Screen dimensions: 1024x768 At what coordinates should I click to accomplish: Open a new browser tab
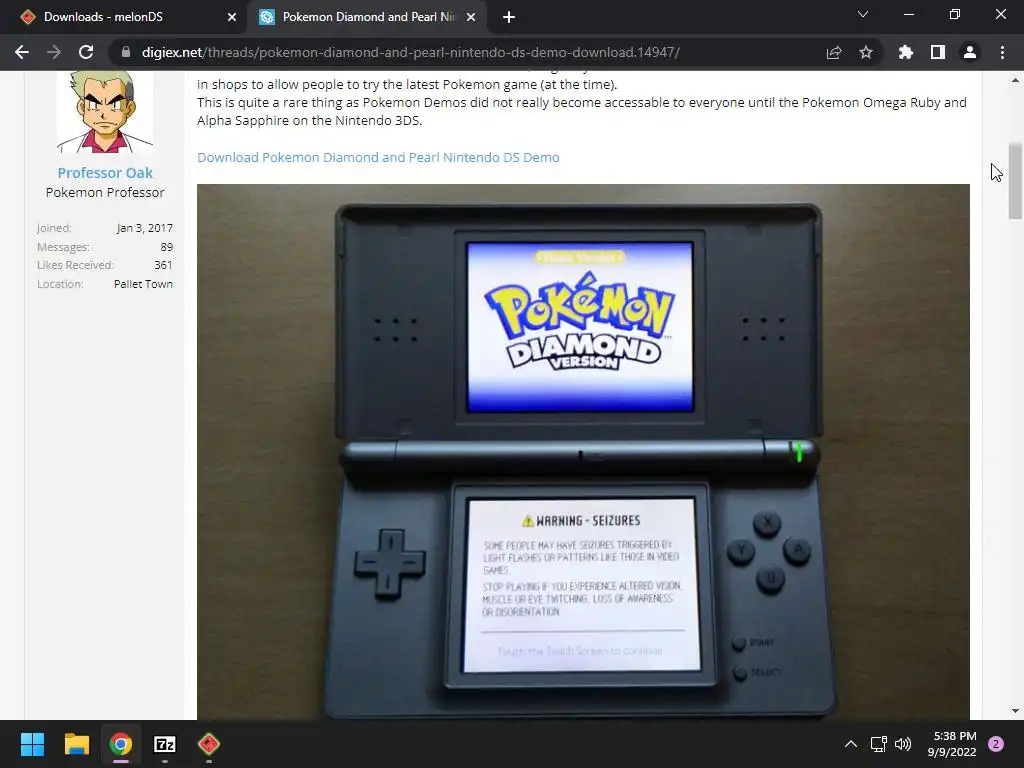click(x=509, y=17)
